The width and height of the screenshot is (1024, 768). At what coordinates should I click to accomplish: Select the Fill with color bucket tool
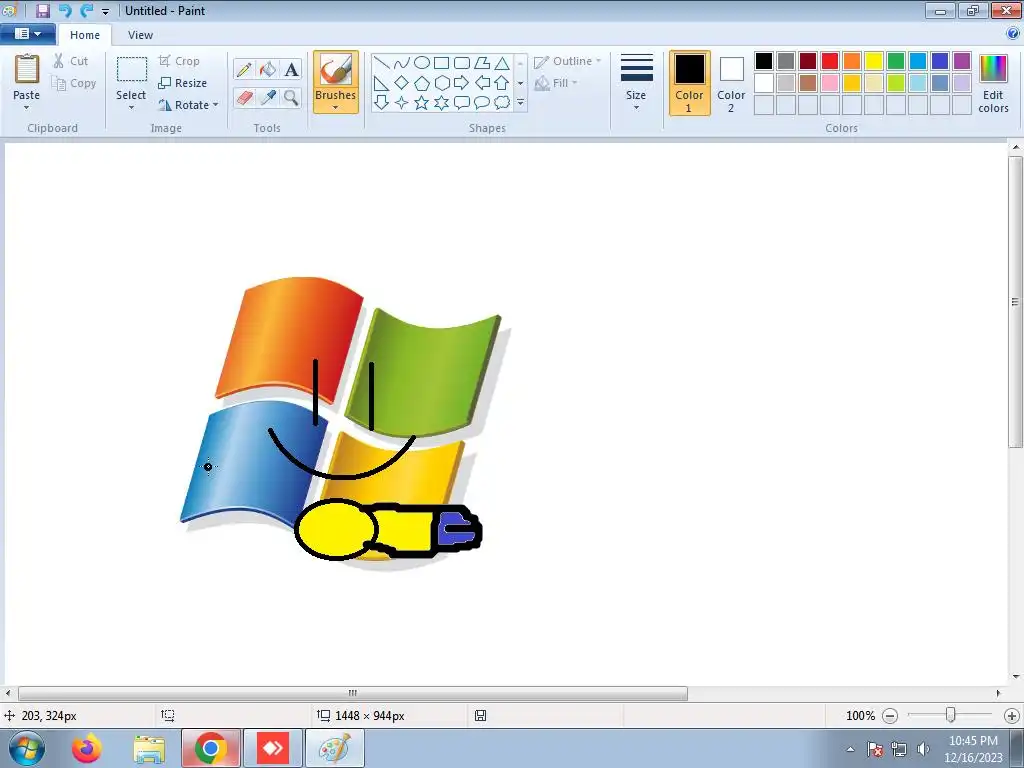268,69
